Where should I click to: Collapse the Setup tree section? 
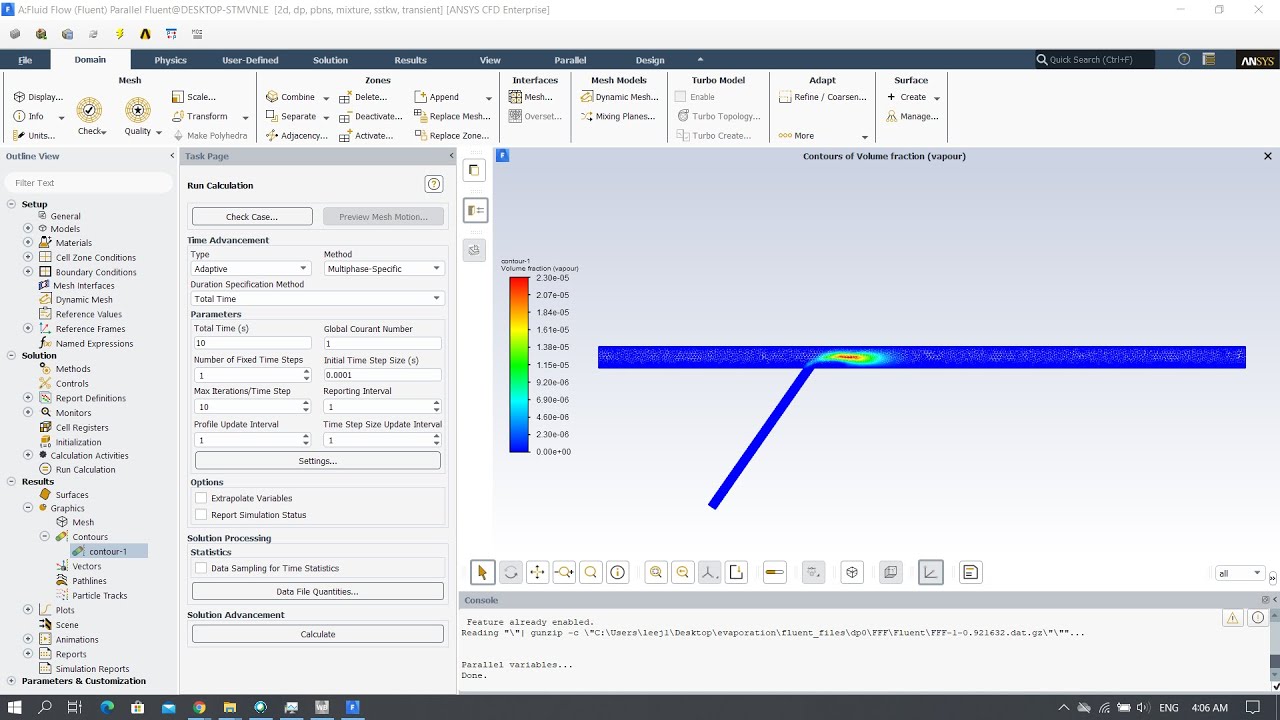pos(11,204)
